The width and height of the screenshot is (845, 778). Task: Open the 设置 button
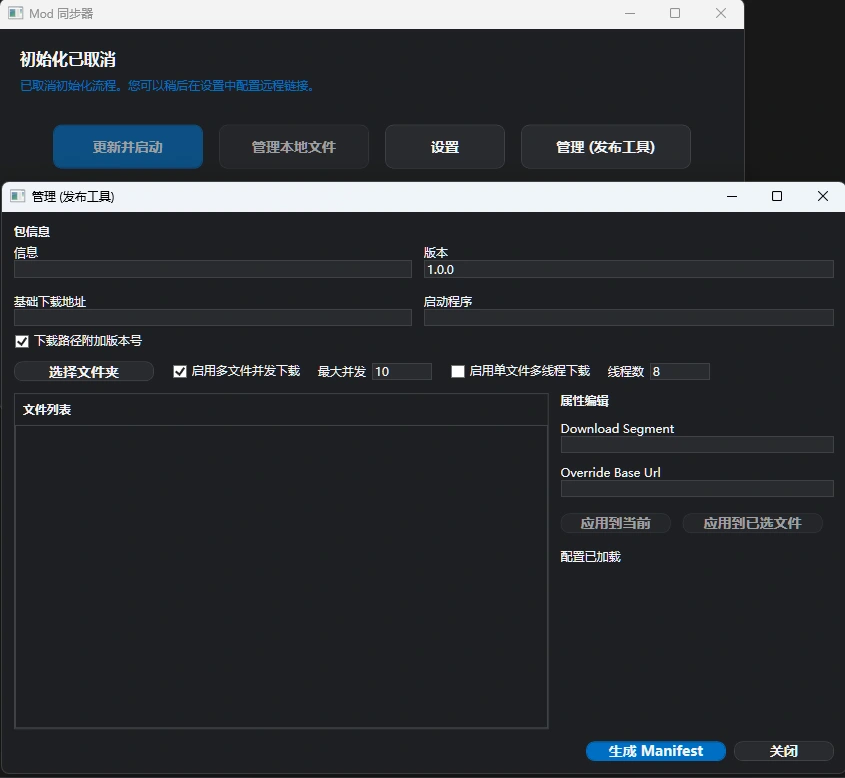click(445, 147)
